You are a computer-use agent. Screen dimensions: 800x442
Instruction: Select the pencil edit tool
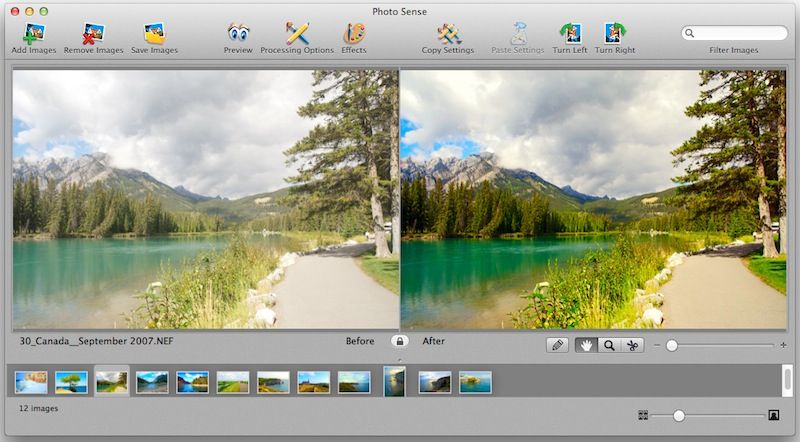(557, 345)
